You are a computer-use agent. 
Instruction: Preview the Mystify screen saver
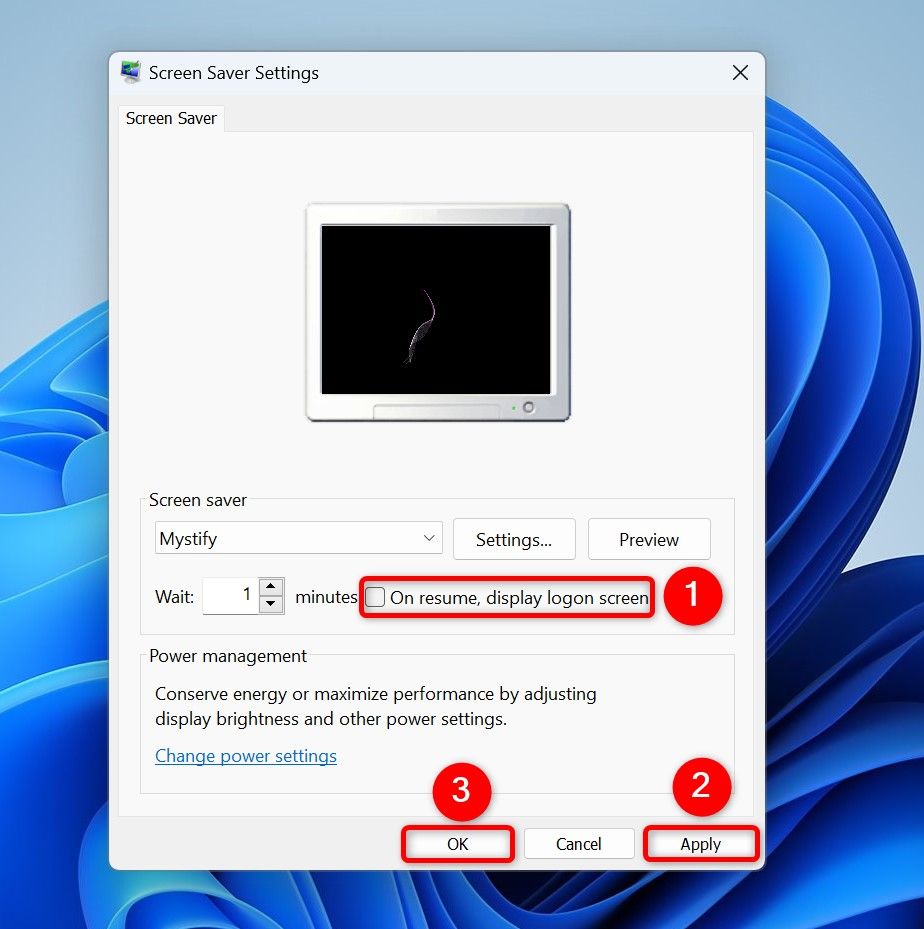point(648,538)
